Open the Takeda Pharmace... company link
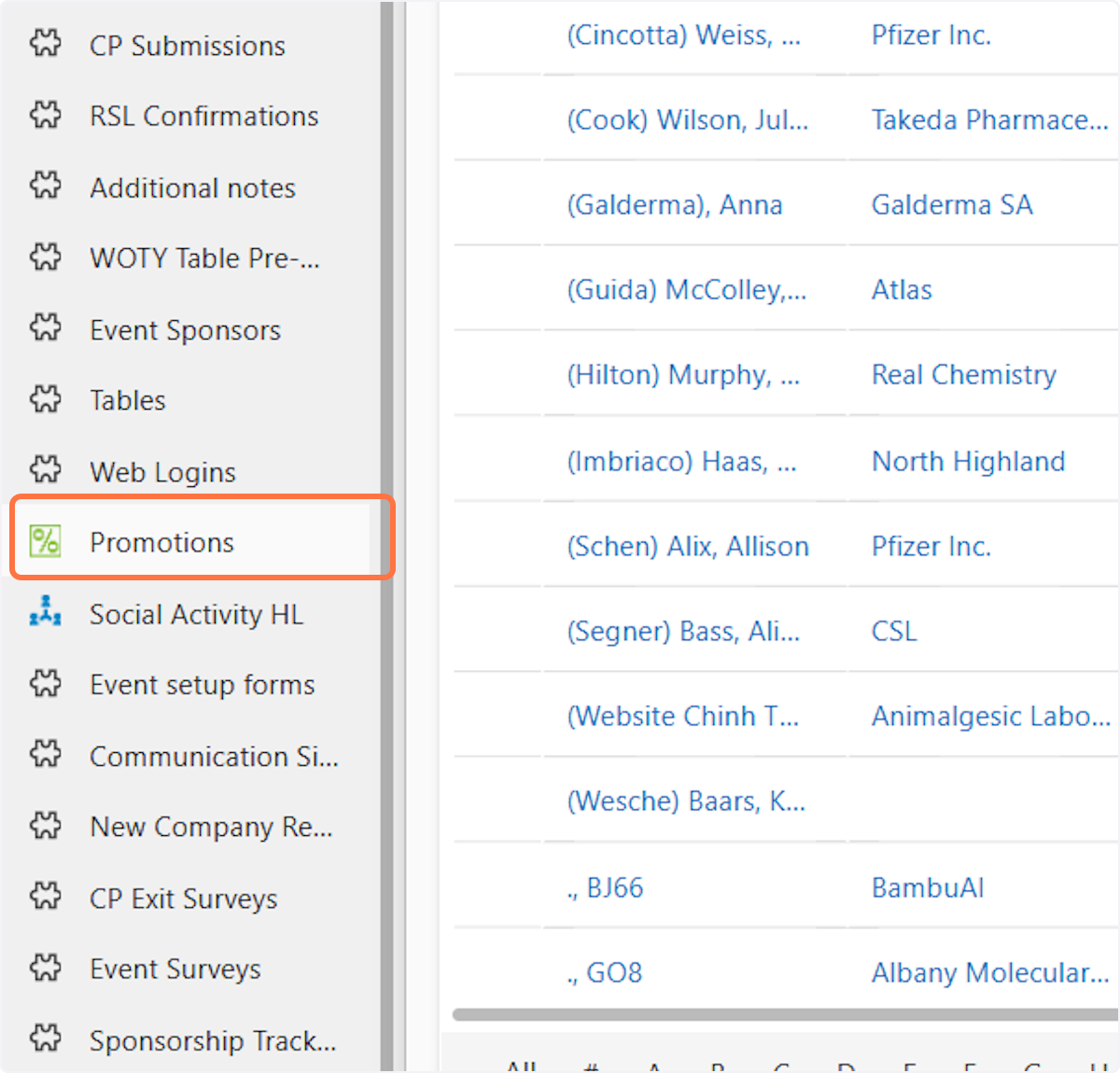 pos(989,120)
